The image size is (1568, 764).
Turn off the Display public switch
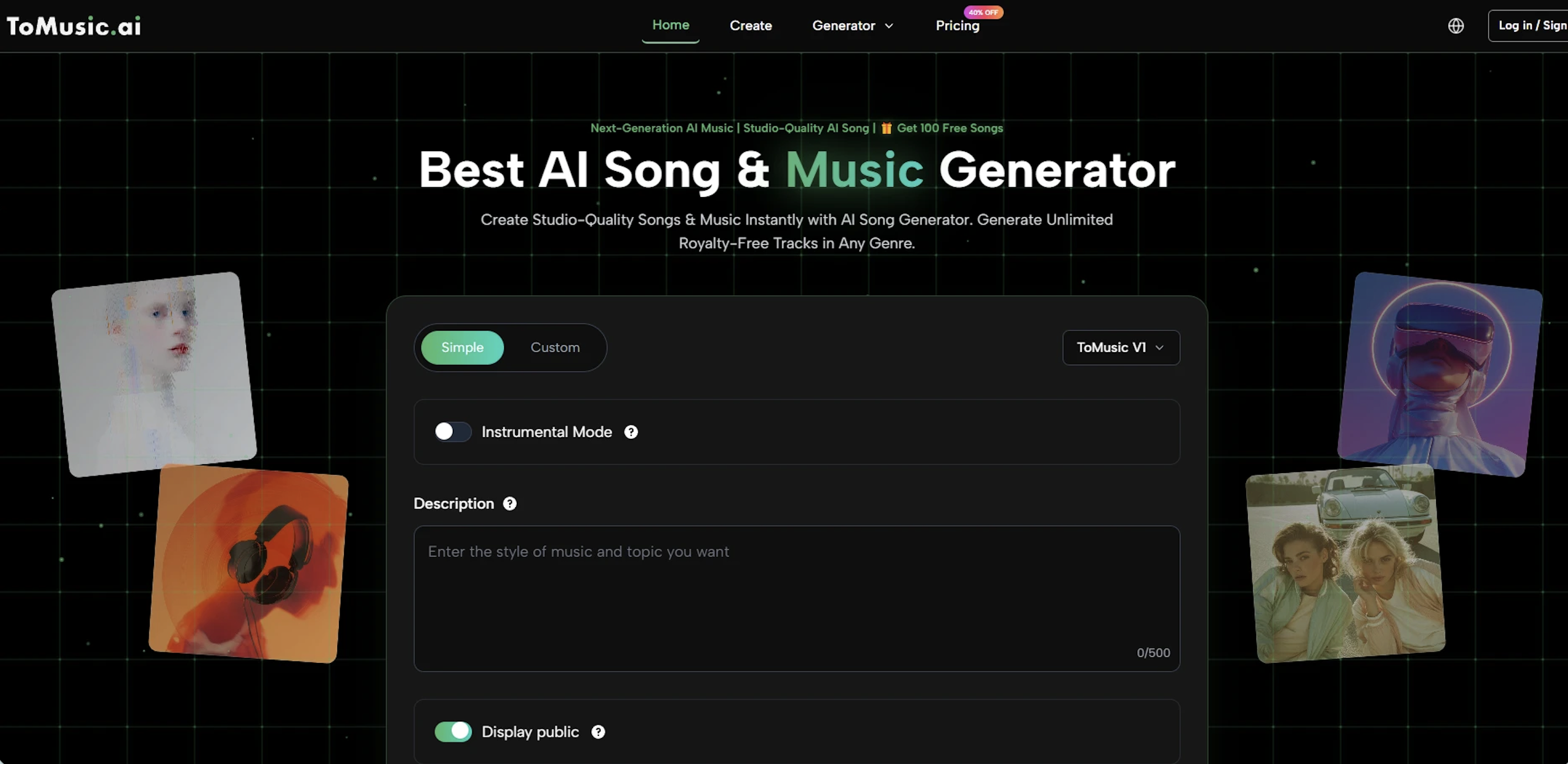(x=453, y=732)
